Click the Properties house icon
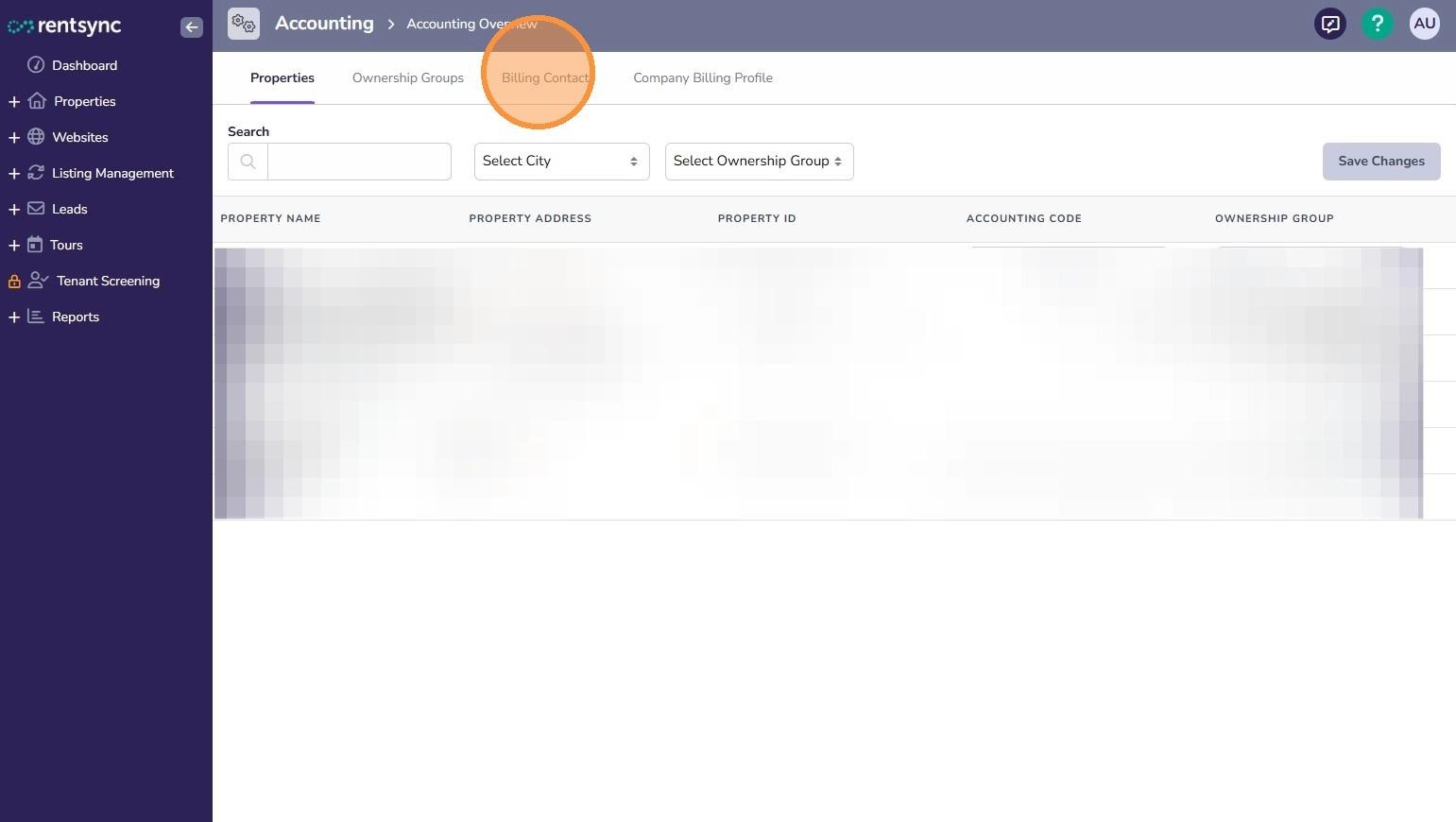 coord(37,101)
